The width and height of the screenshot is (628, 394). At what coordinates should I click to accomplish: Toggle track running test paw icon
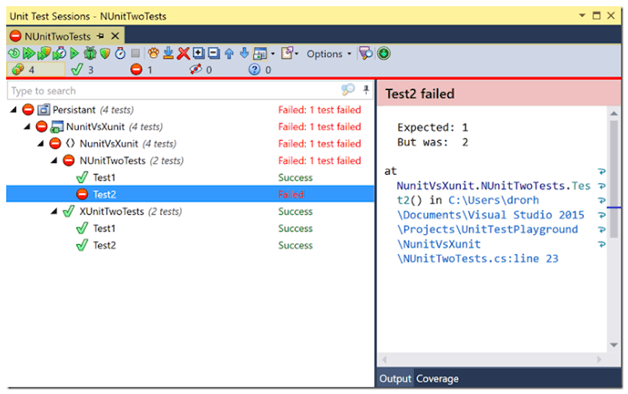(153, 53)
